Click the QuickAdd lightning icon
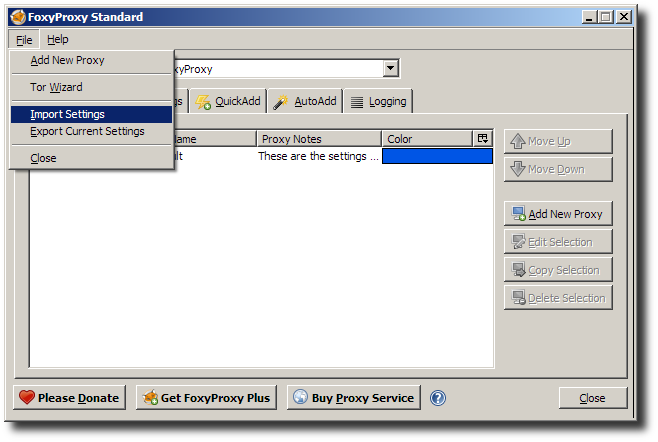 (x=203, y=102)
